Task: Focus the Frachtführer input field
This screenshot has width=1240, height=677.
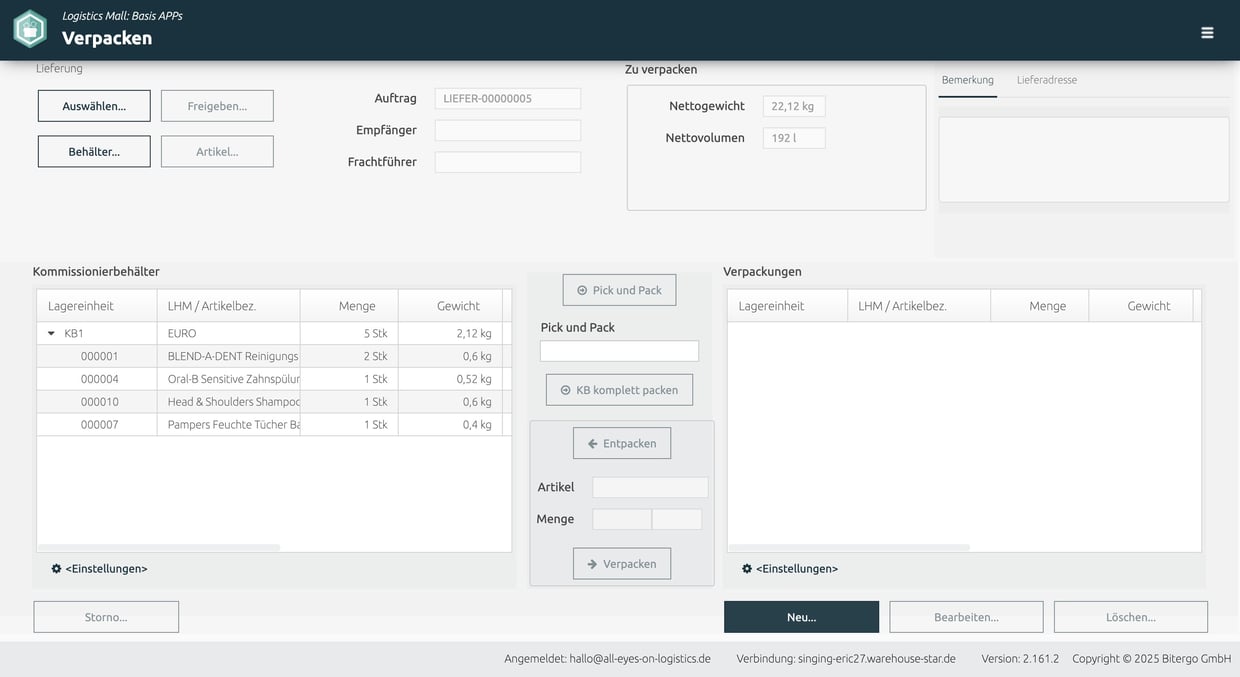Action: (x=508, y=162)
